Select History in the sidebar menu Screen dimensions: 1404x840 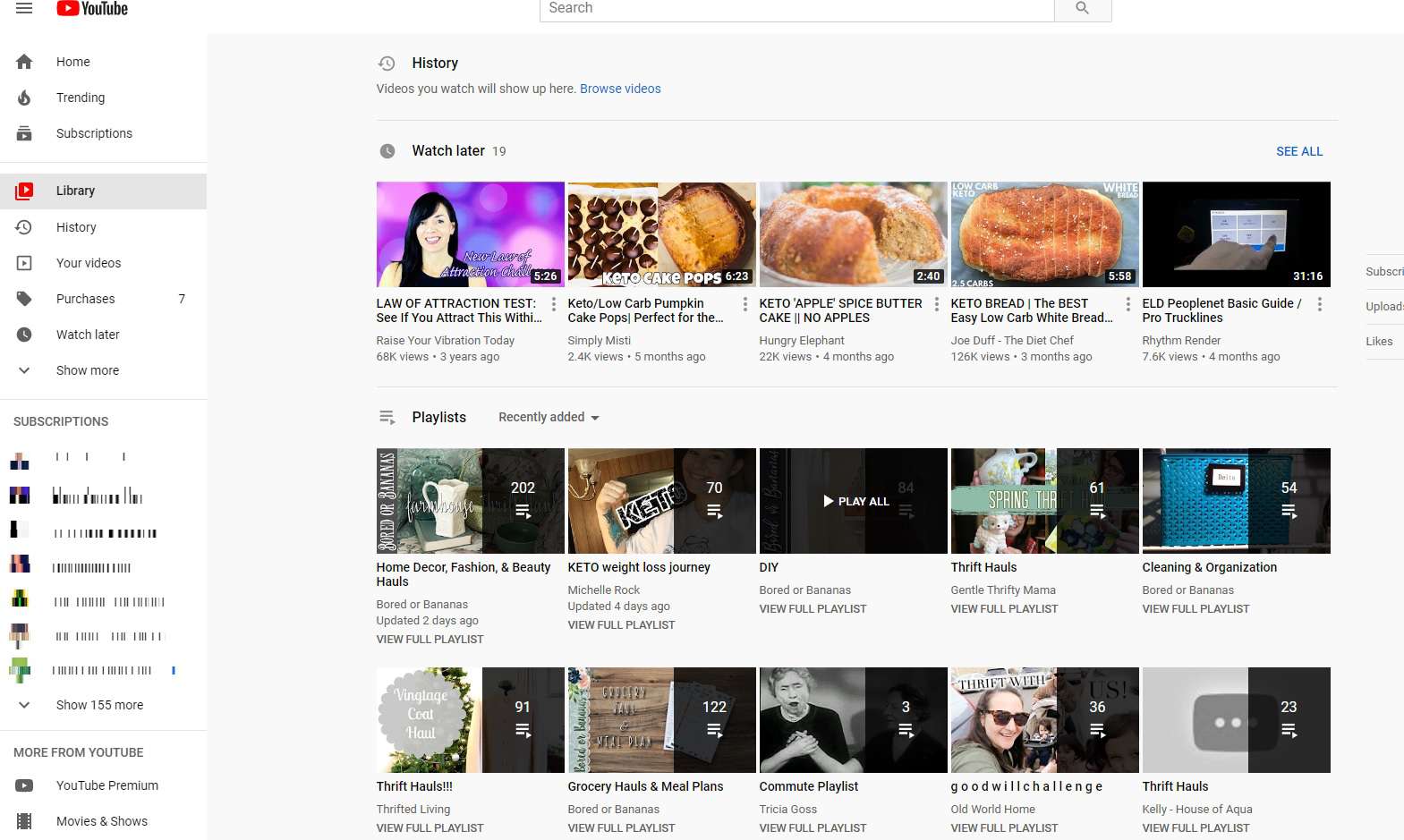pos(76,227)
